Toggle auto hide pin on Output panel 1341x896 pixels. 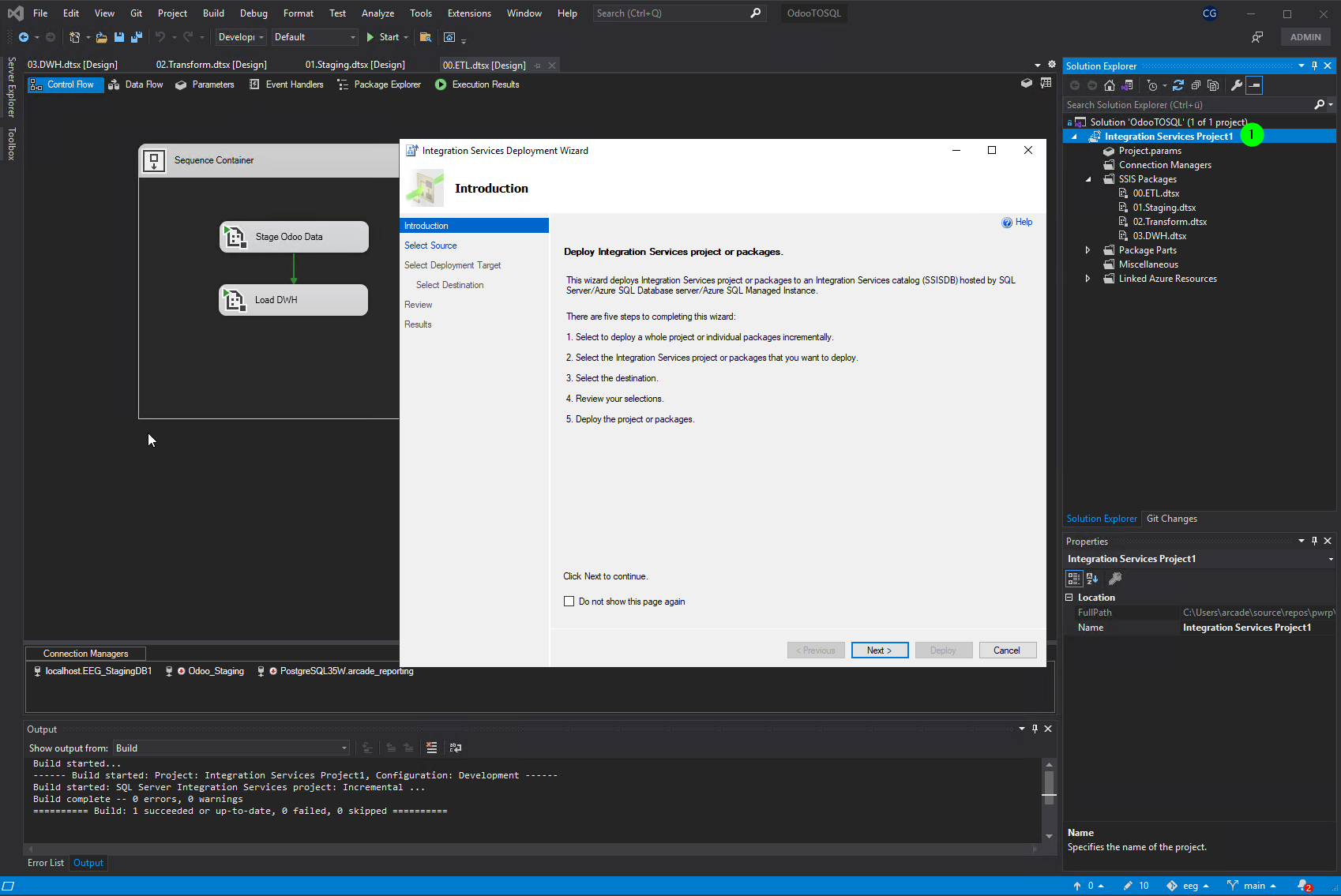click(x=1035, y=729)
